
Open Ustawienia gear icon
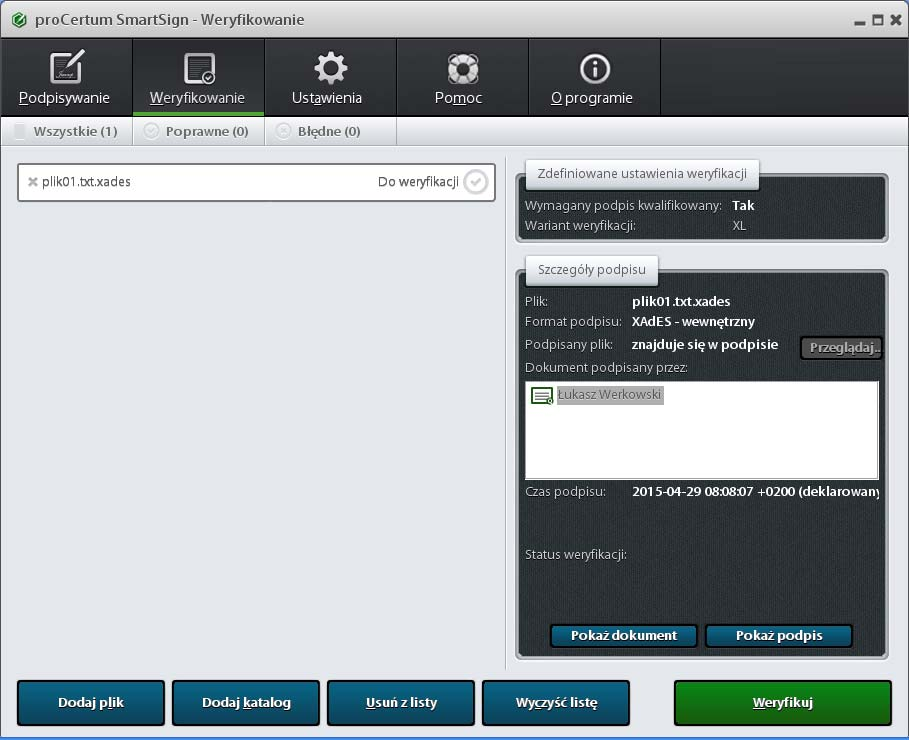click(x=330, y=68)
